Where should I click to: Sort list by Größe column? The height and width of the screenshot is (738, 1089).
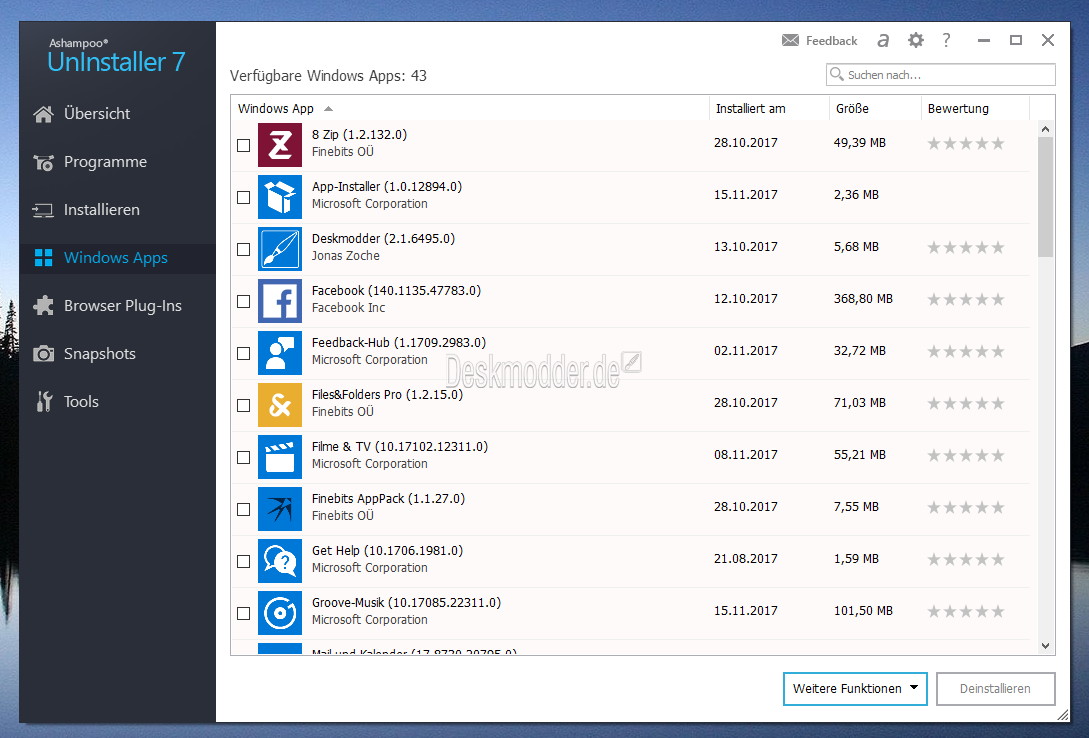tap(875, 108)
